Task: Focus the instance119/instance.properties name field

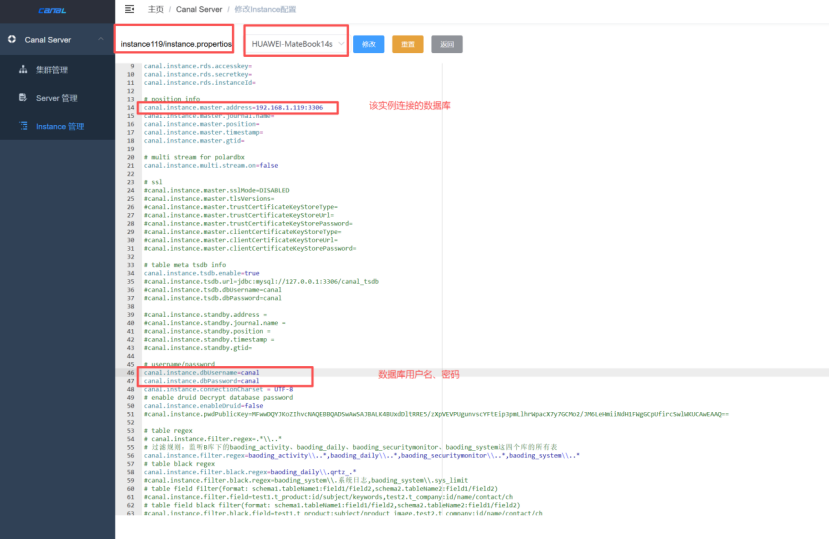Action: 175,44
